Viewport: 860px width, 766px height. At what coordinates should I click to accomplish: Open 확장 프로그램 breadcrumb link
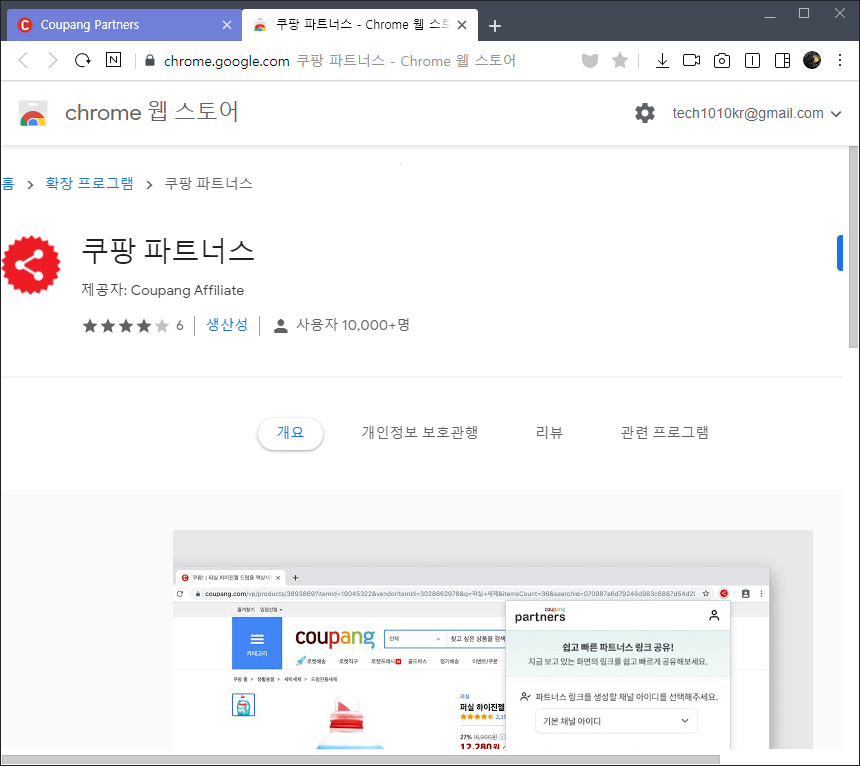coord(89,184)
